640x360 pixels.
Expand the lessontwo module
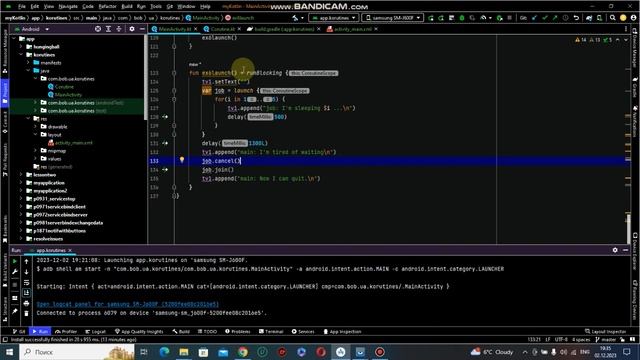[x=21, y=175]
